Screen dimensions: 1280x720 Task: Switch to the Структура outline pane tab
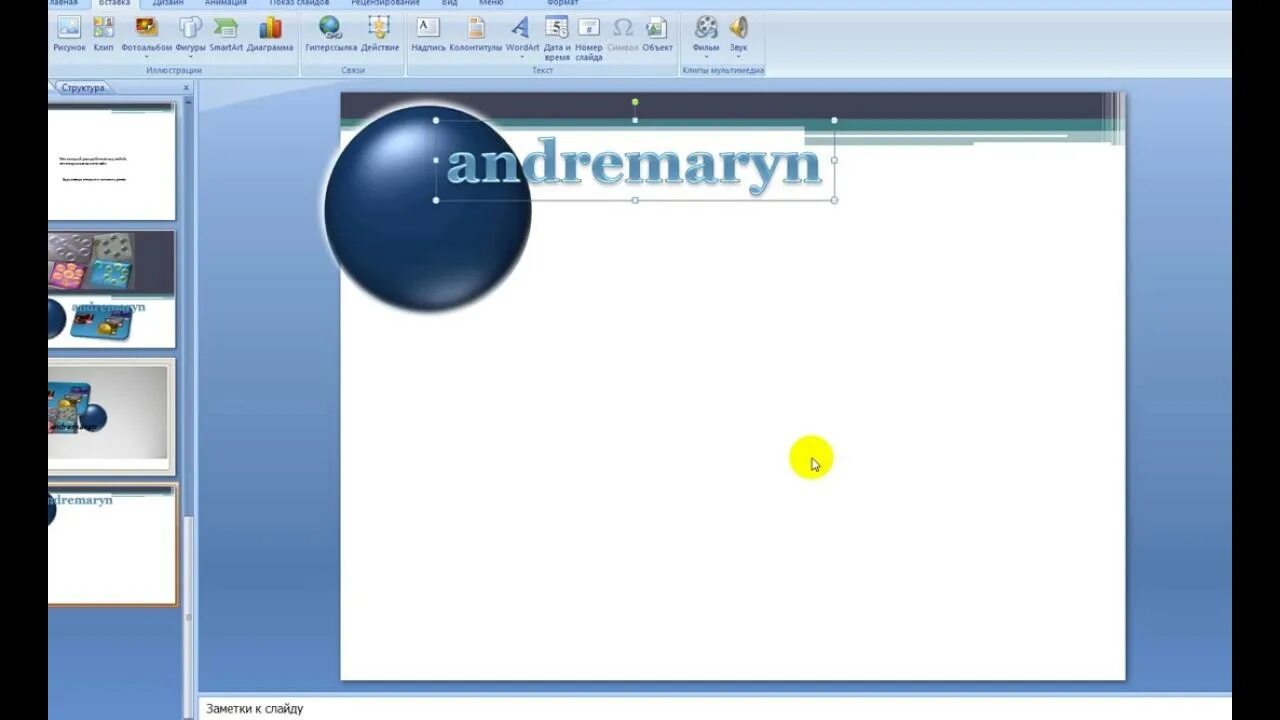point(82,88)
